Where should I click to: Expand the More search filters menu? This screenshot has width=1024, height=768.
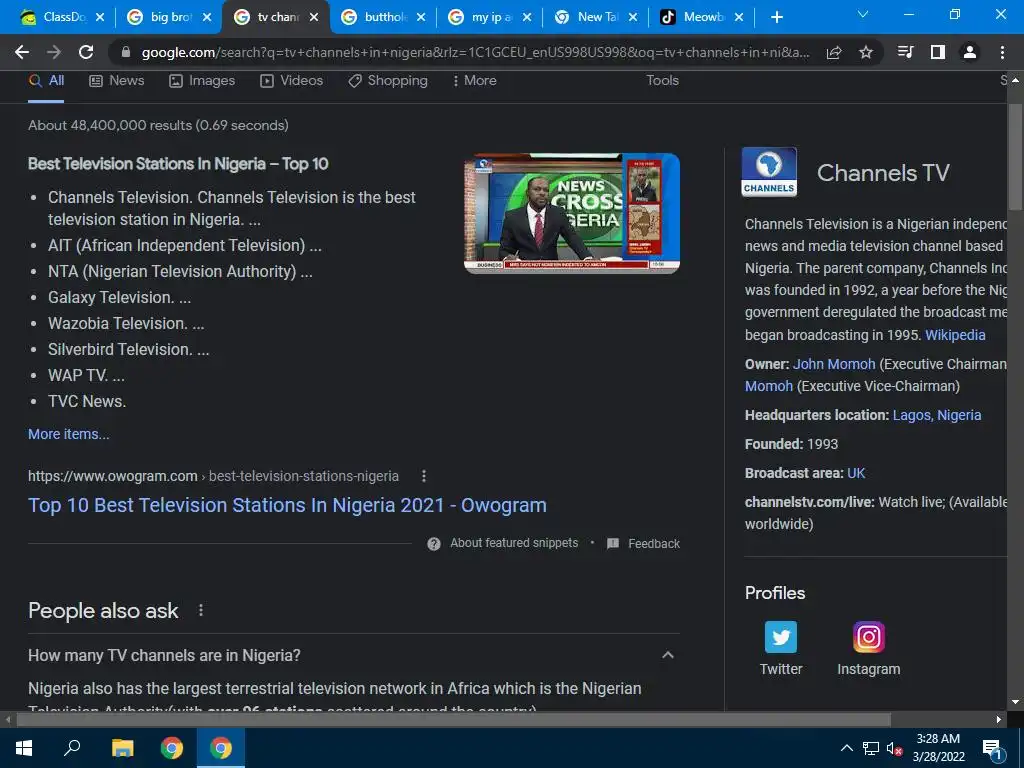[474, 80]
